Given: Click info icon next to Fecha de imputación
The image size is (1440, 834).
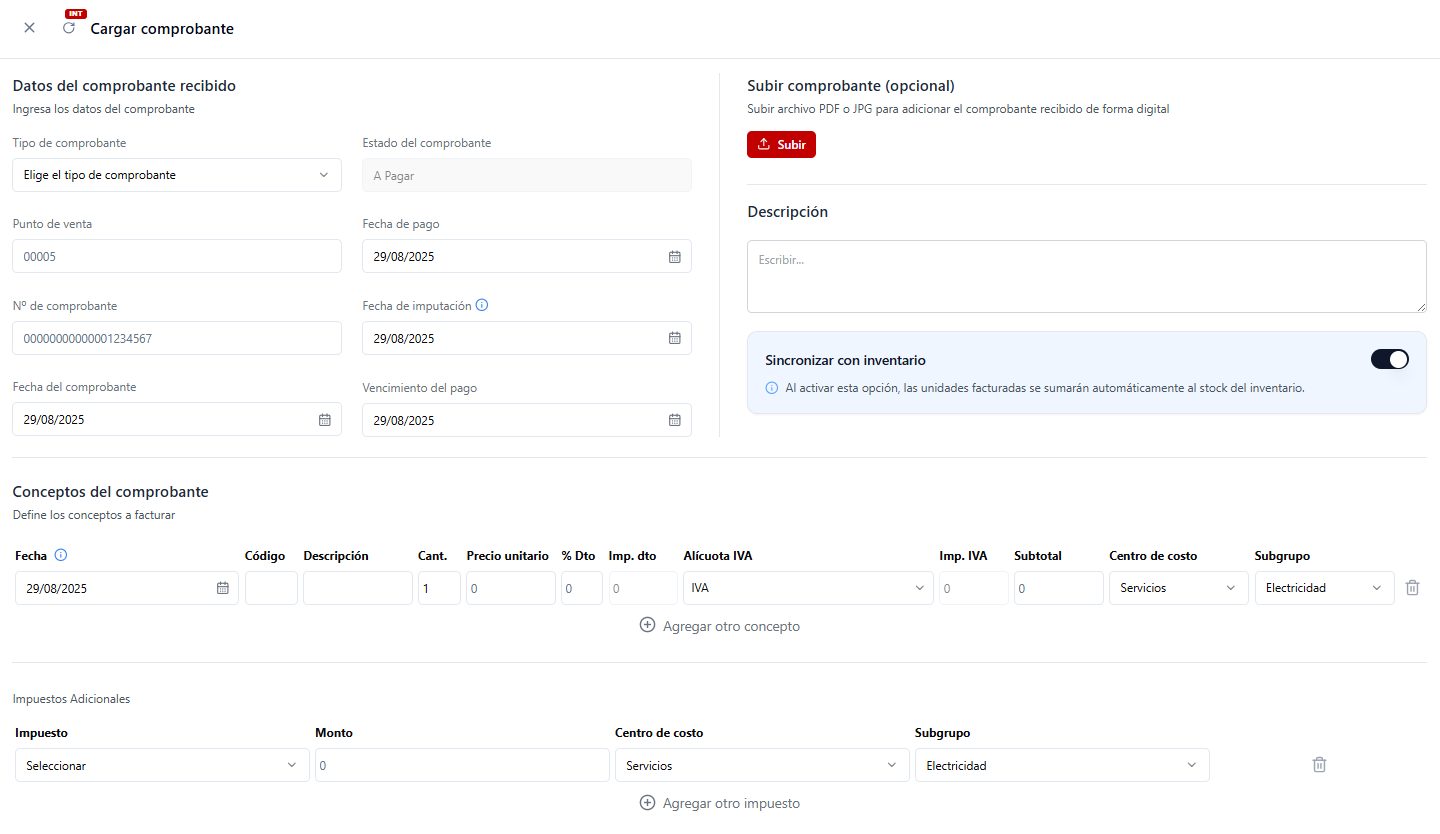Looking at the screenshot, I should click(x=482, y=306).
